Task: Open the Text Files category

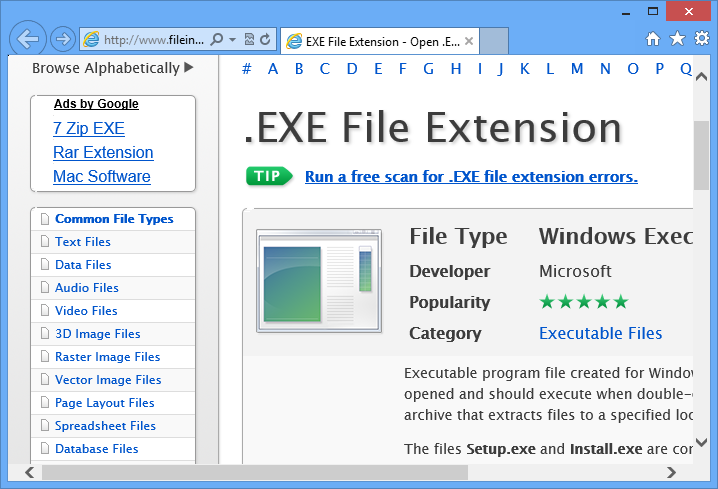Action: tap(83, 242)
